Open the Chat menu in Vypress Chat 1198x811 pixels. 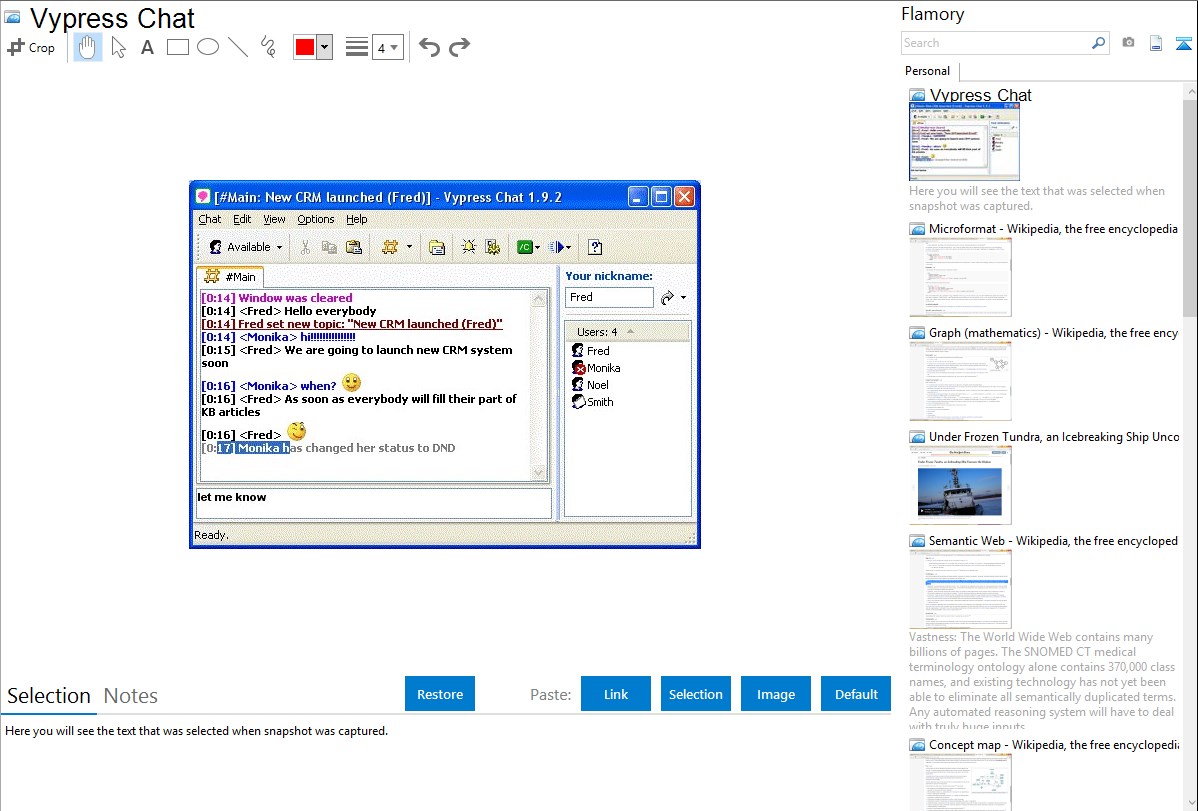tap(209, 219)
